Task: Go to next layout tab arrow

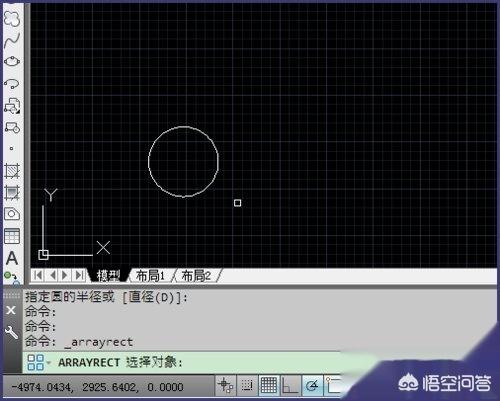Action: coord(65,275)
